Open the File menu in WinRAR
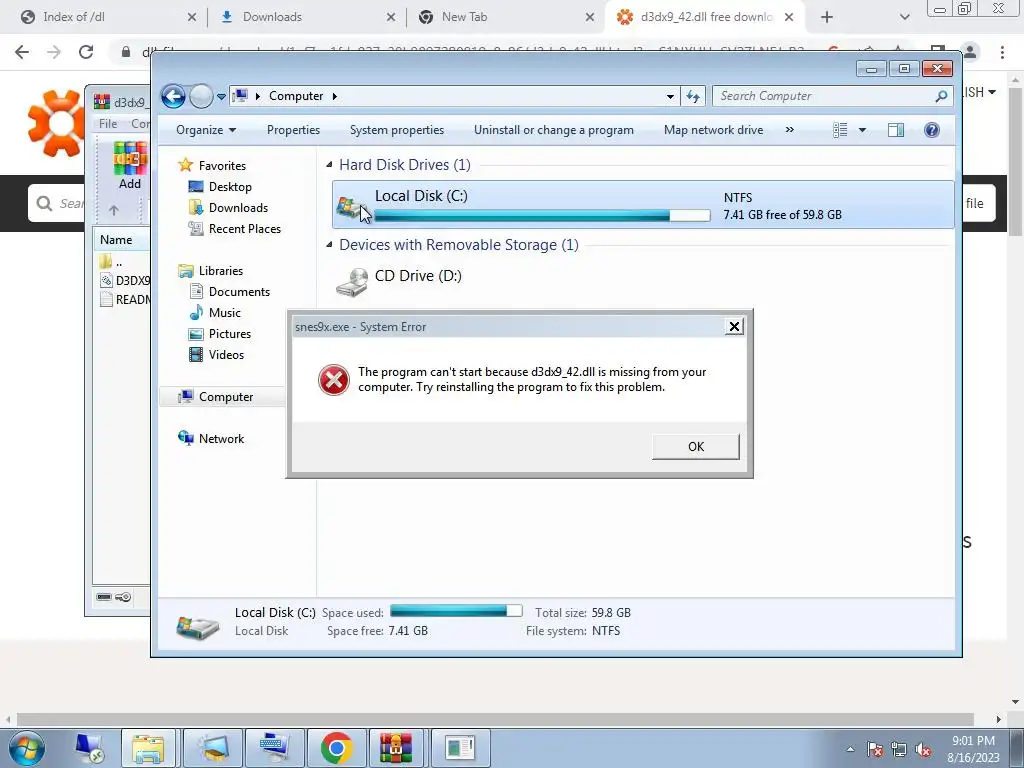The image size is (1024, 768). (108, 123)
